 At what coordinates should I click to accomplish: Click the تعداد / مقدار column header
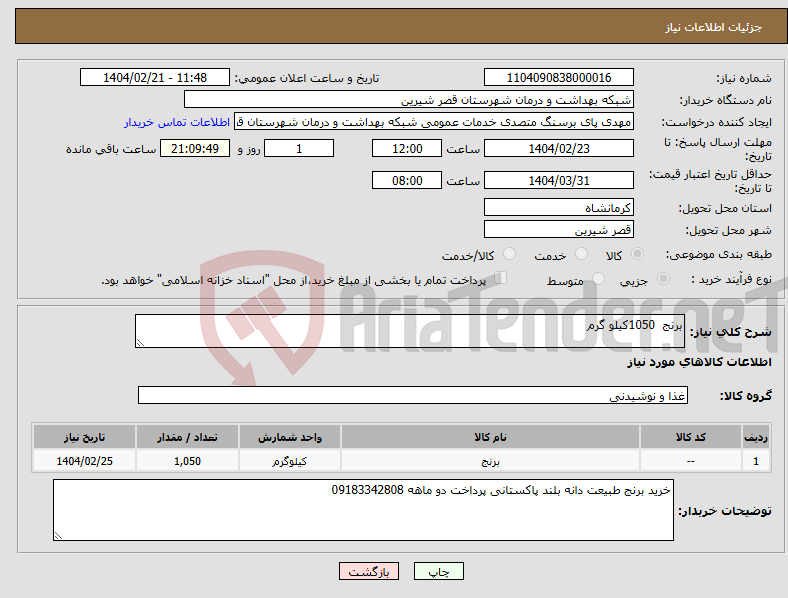pyautogui.click(x=187, y=437)
